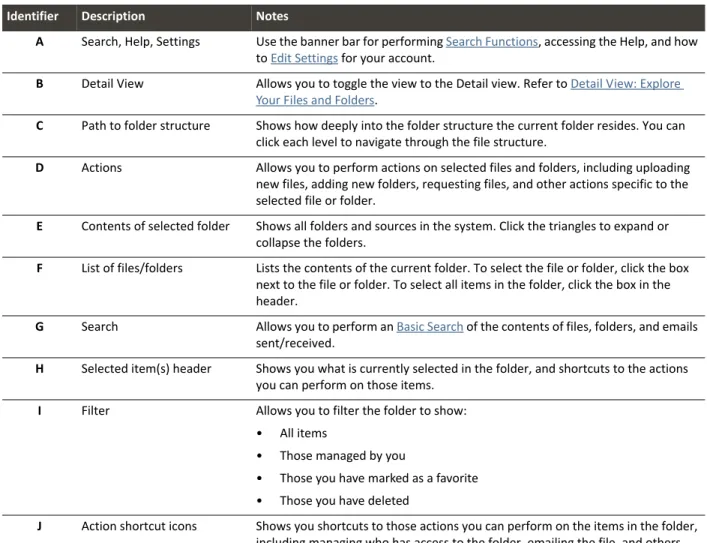Select identifier letter E
The width and height of the screenshot is (707, 543).
40,226
